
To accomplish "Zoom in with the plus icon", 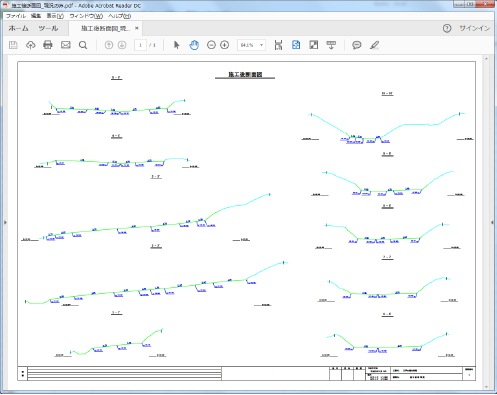I will click(x=225, y=45).
